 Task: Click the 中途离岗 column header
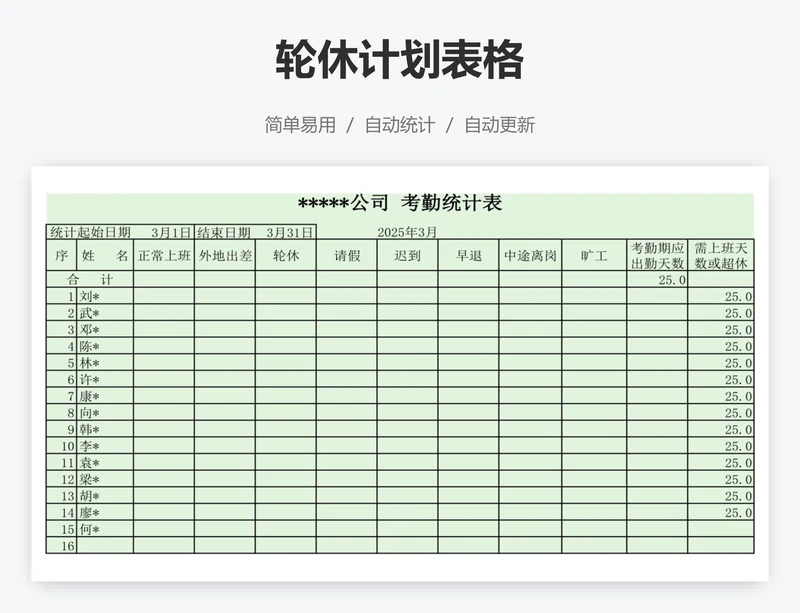click(x=531, y=255)
